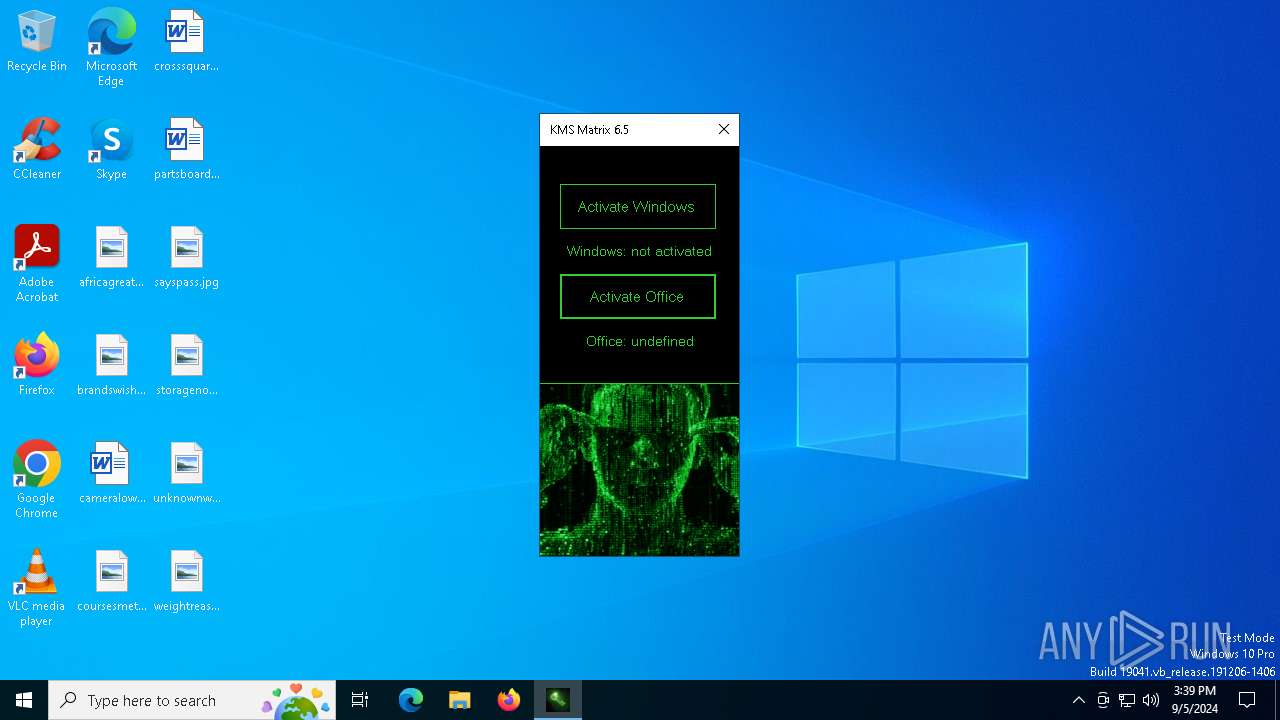The height and width of the screenshot is (720, 1280).
Task: Show hidden system tray icons
Action: 1078,700
